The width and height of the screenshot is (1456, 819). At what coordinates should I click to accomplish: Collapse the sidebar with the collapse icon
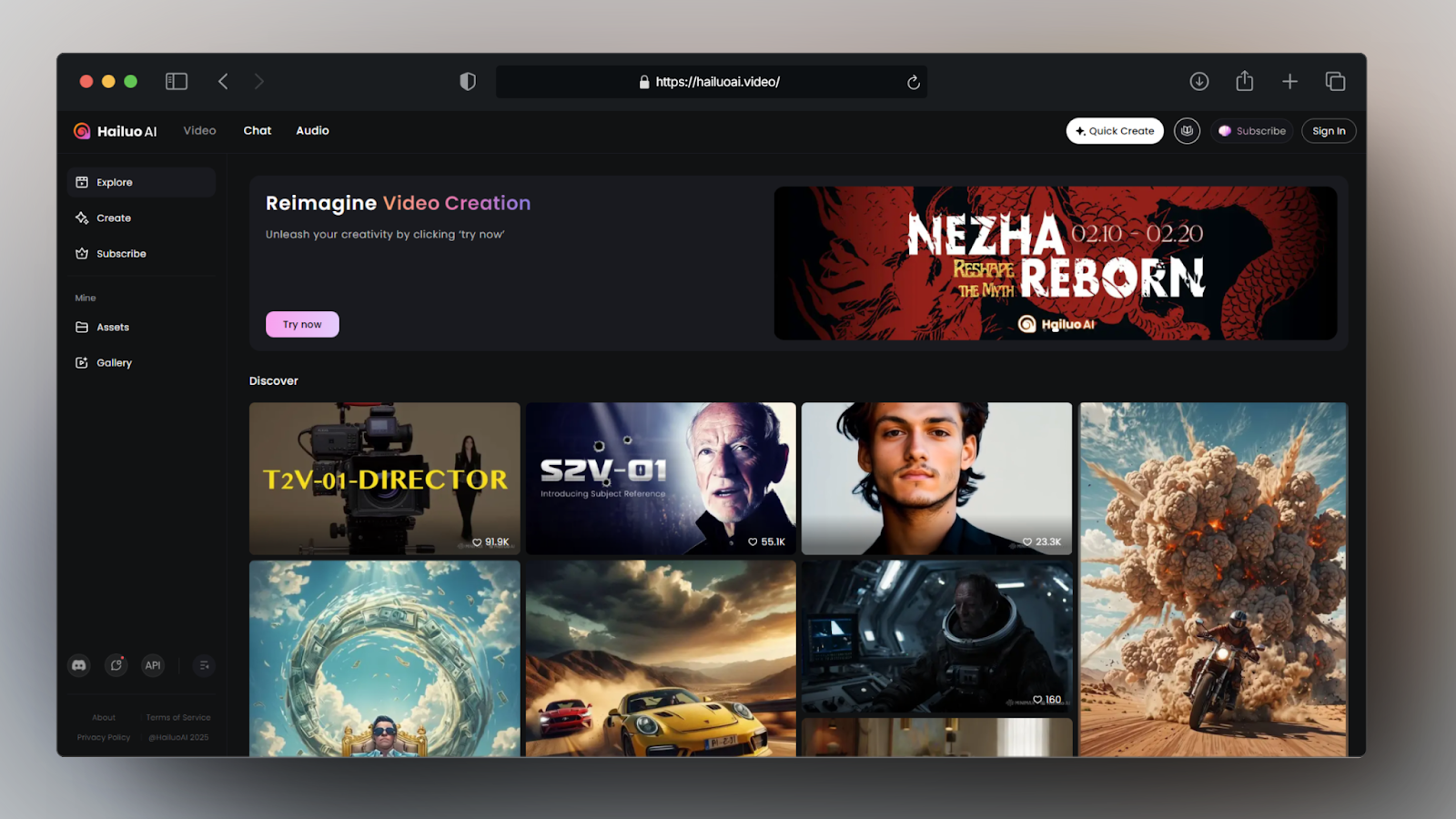click(204, 665)
